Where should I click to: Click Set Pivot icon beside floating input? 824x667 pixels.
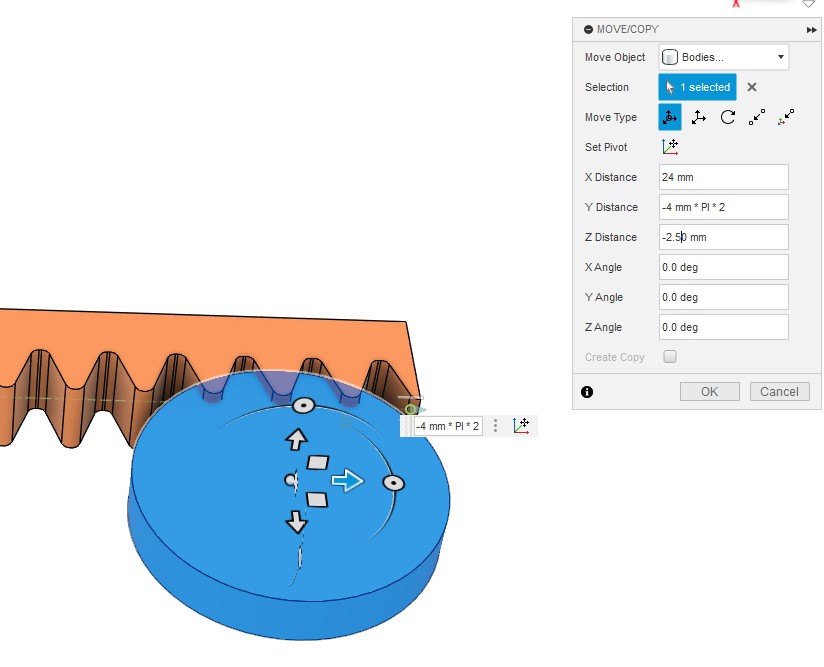tap(521, 426)
